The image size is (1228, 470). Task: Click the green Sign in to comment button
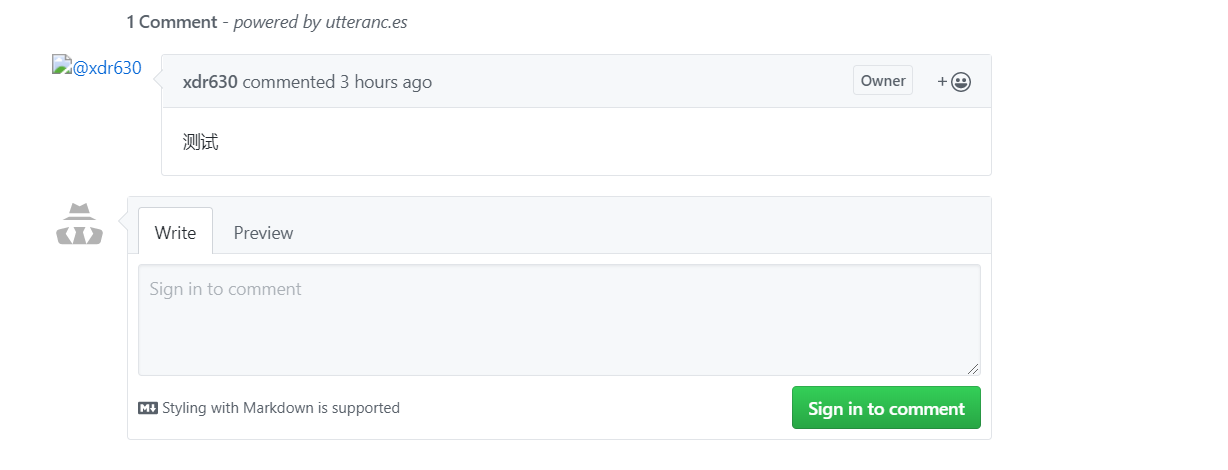point(886,408)
